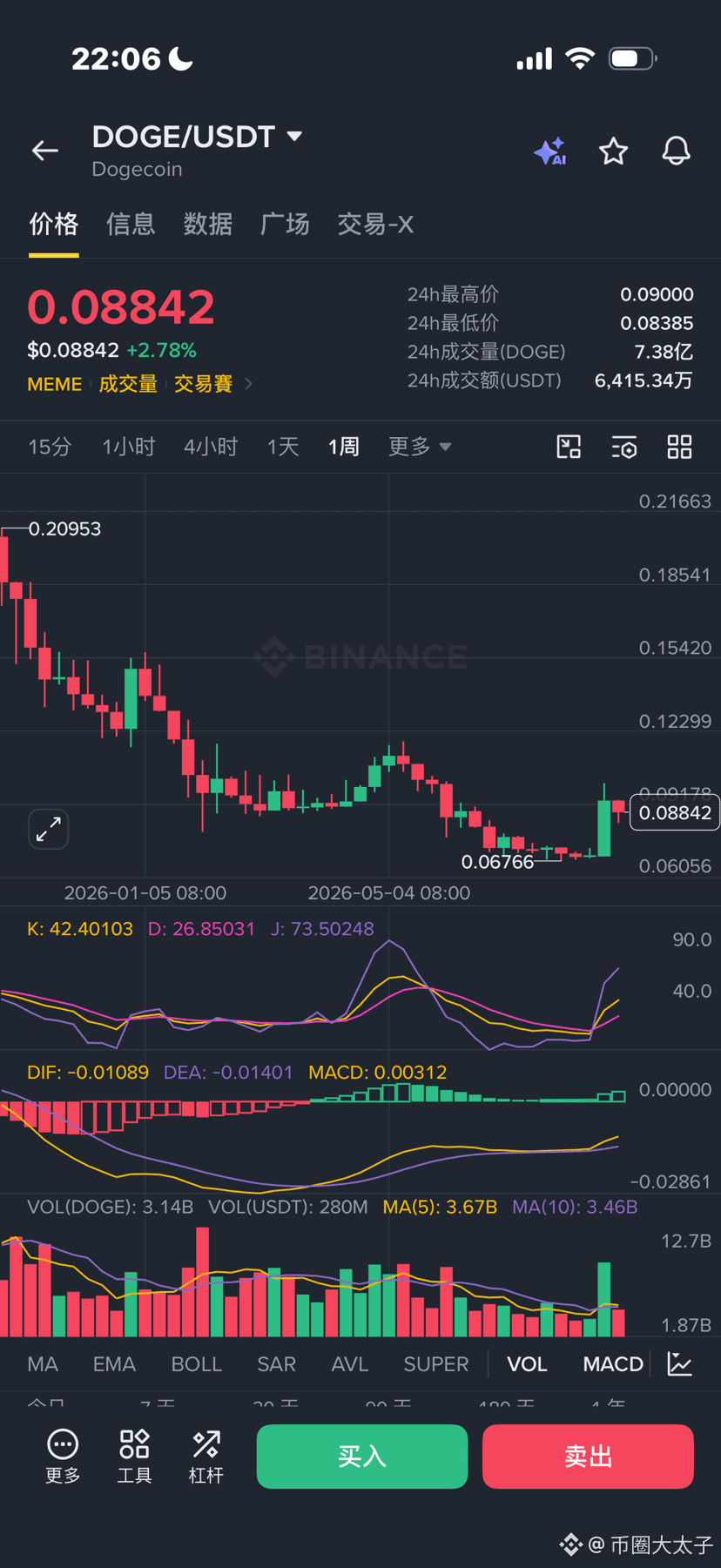
Task: Expand the 更多 timeframe dropdown
Action: tap(420, 447)
